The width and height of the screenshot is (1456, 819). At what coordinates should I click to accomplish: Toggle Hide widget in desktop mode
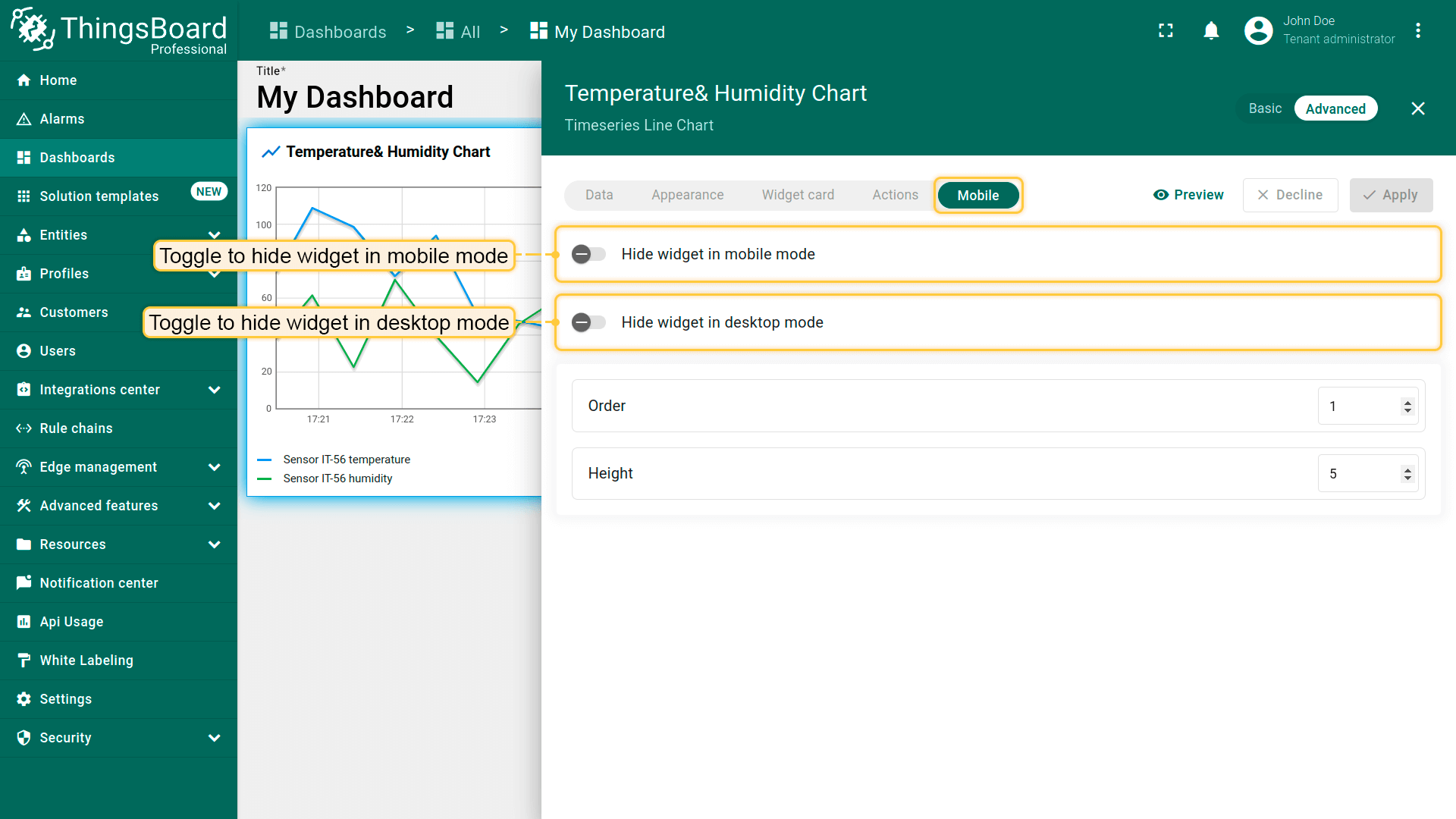tap(588, 322)
